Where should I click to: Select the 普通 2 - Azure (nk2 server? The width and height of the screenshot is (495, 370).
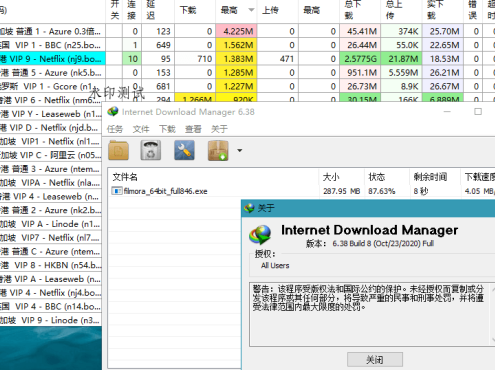pos(51,210)
